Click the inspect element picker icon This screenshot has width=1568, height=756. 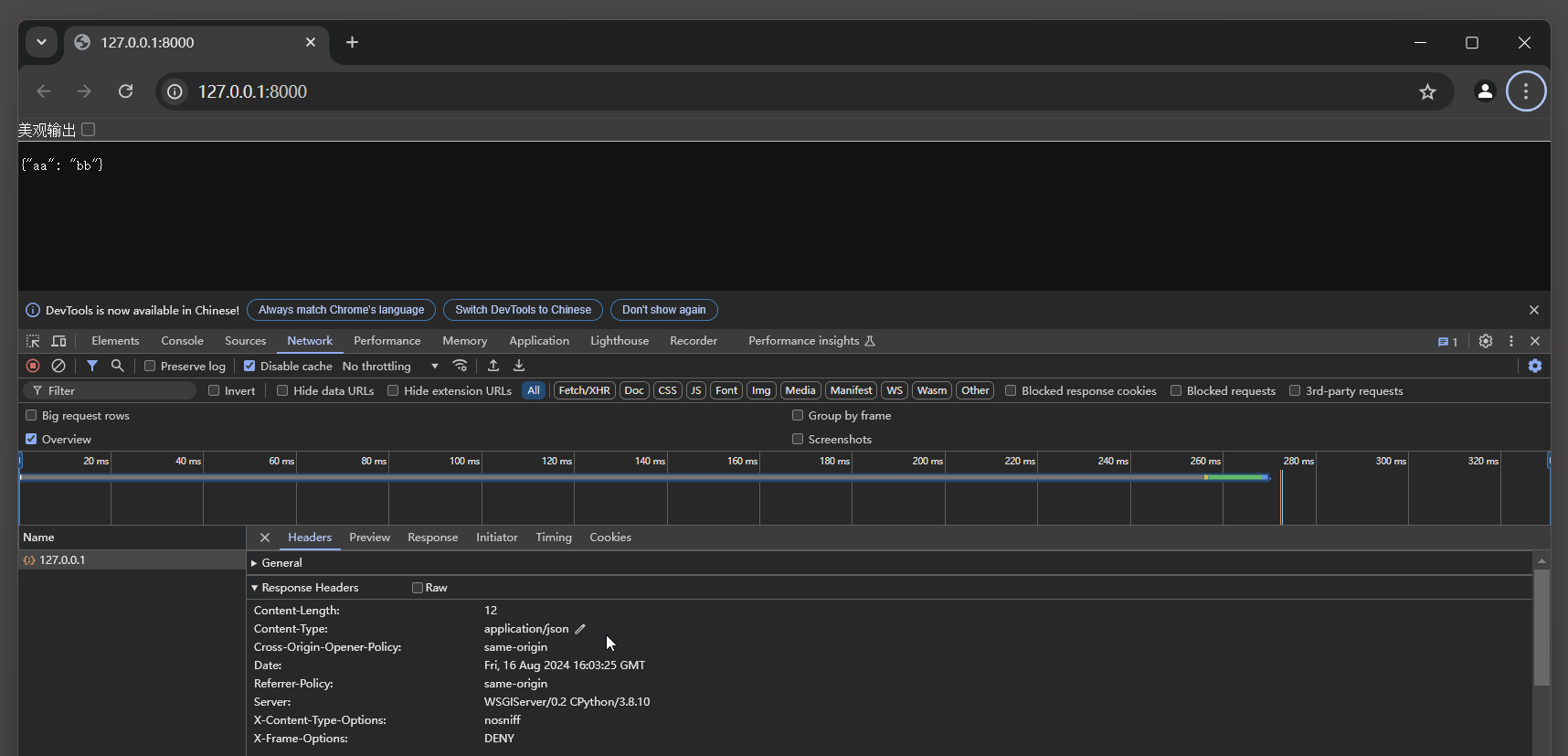(x=33, y=341)
